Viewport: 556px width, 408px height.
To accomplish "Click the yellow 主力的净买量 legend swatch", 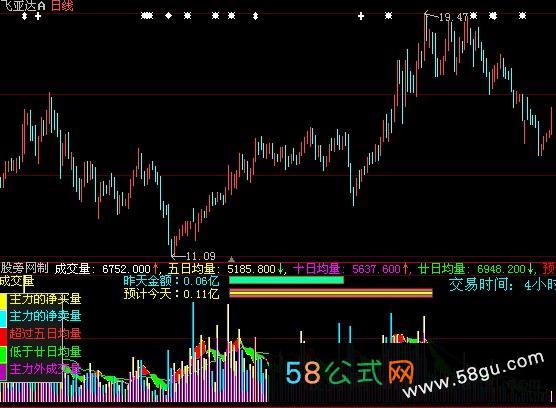I will [3, 301].
